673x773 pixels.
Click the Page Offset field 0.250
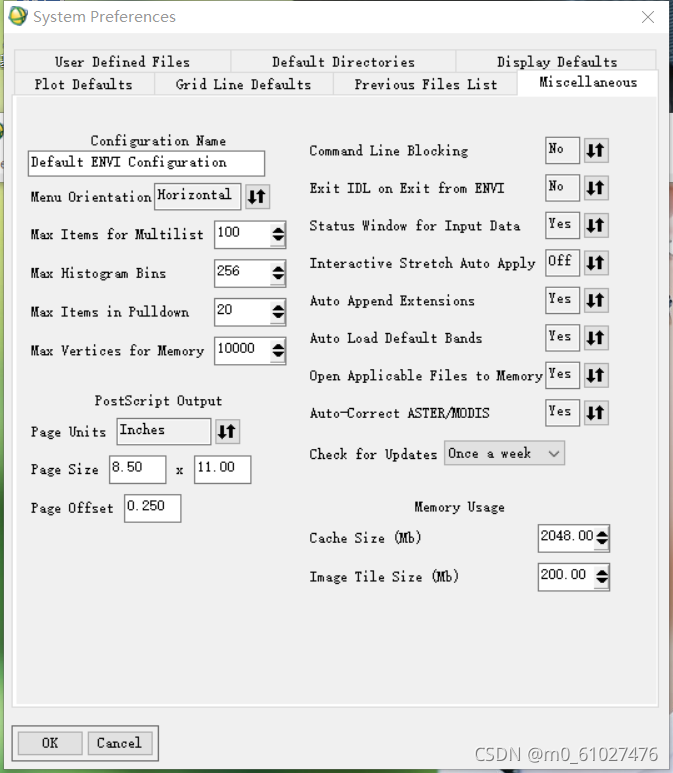[x=152, y=508]
